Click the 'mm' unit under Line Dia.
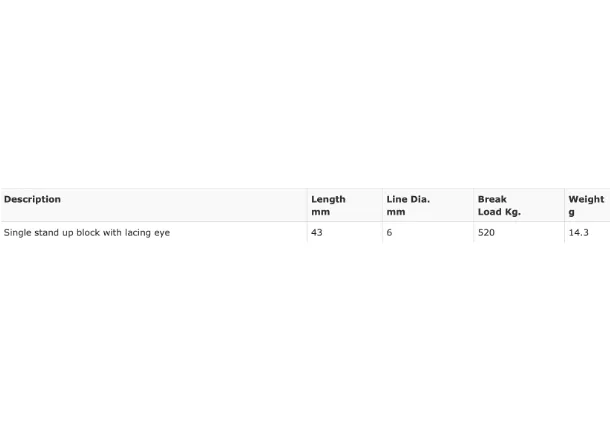 396,212
